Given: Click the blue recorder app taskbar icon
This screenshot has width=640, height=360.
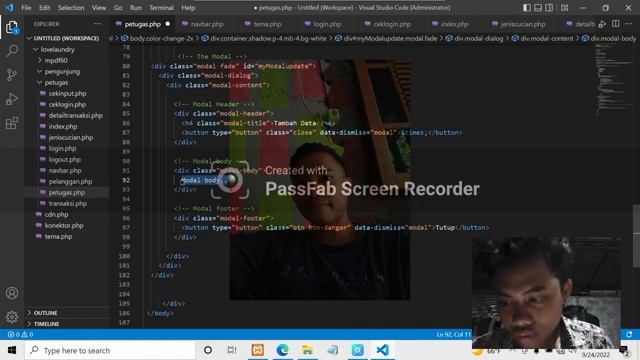Looking at the screenshot, I should [x=358, y=350].
